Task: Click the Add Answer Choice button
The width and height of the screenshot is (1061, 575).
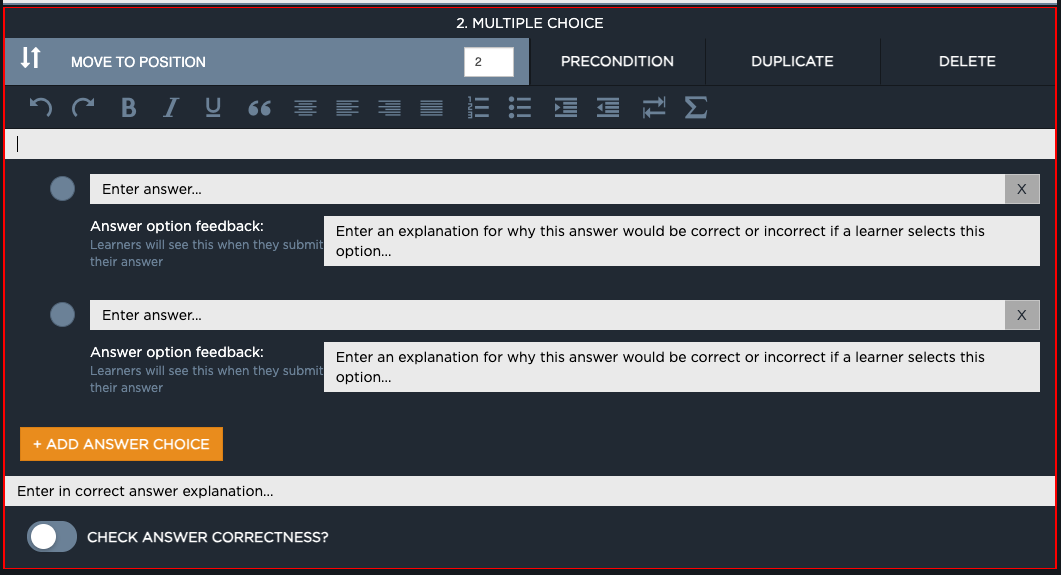Action: tap(121, 444)
